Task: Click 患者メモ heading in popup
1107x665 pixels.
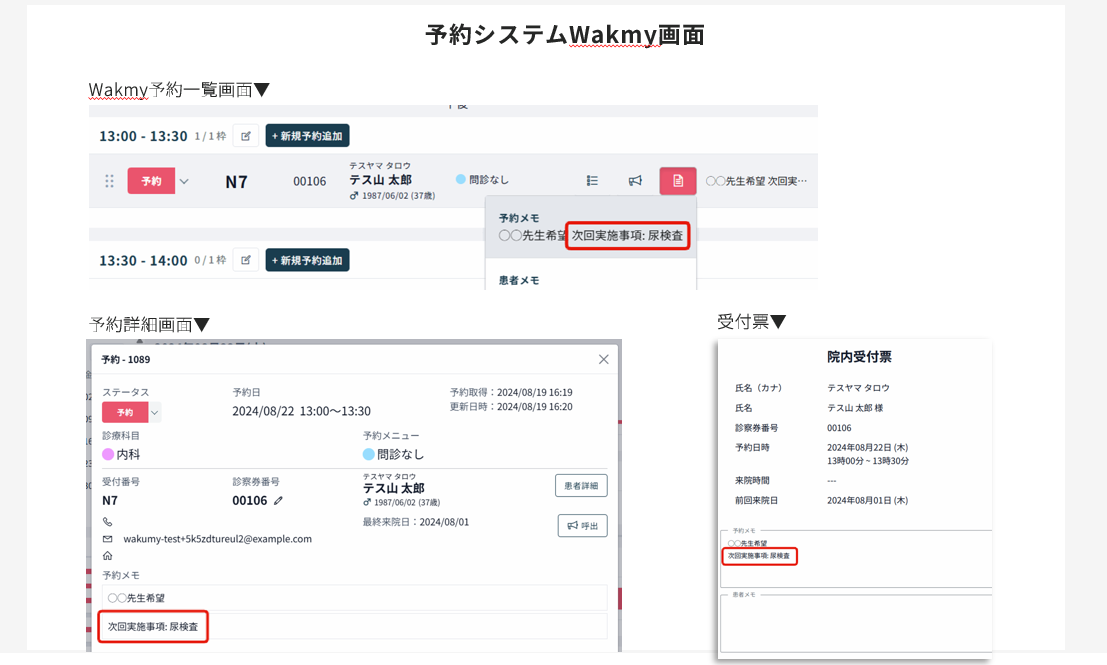Action: tap(519, 280)
